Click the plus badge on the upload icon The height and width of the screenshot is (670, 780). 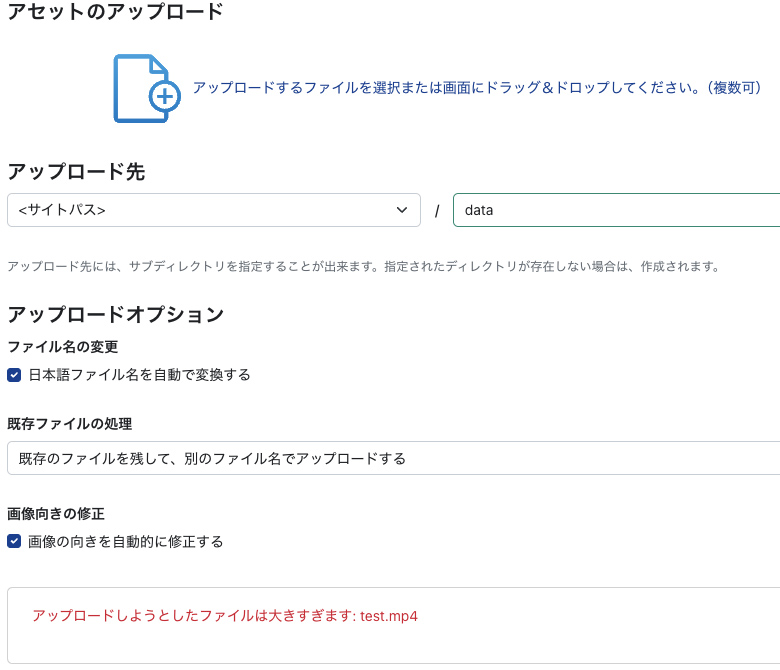click(x=165, y=97)
